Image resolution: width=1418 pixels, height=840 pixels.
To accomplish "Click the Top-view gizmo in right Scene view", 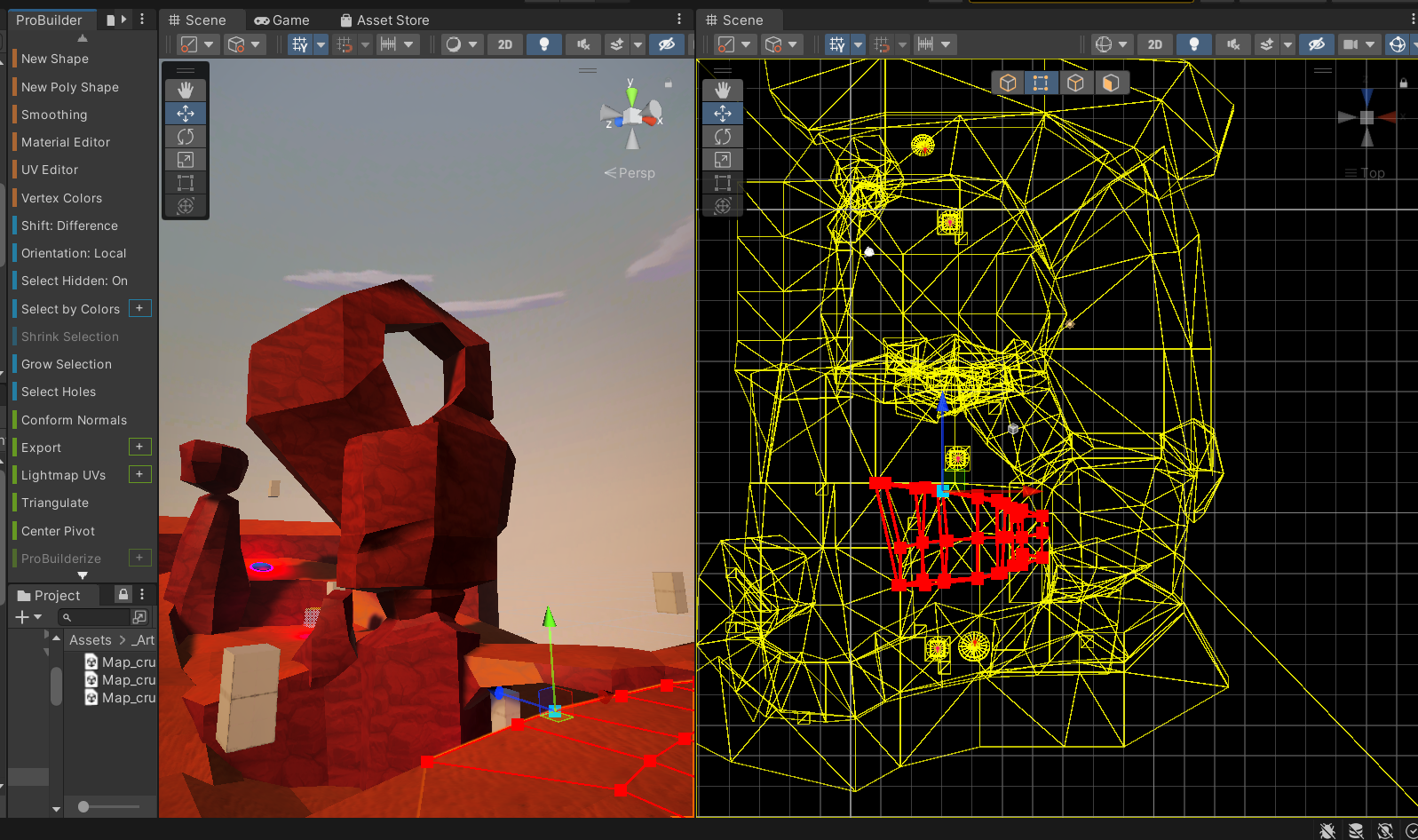I will [x=1367, y=116].
